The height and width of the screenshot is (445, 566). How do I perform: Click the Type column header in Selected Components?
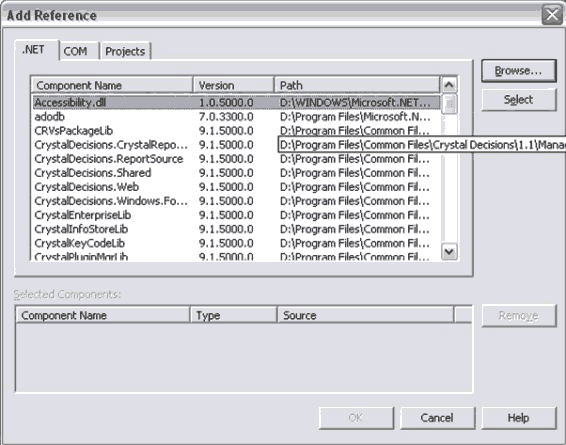[234, 315]
